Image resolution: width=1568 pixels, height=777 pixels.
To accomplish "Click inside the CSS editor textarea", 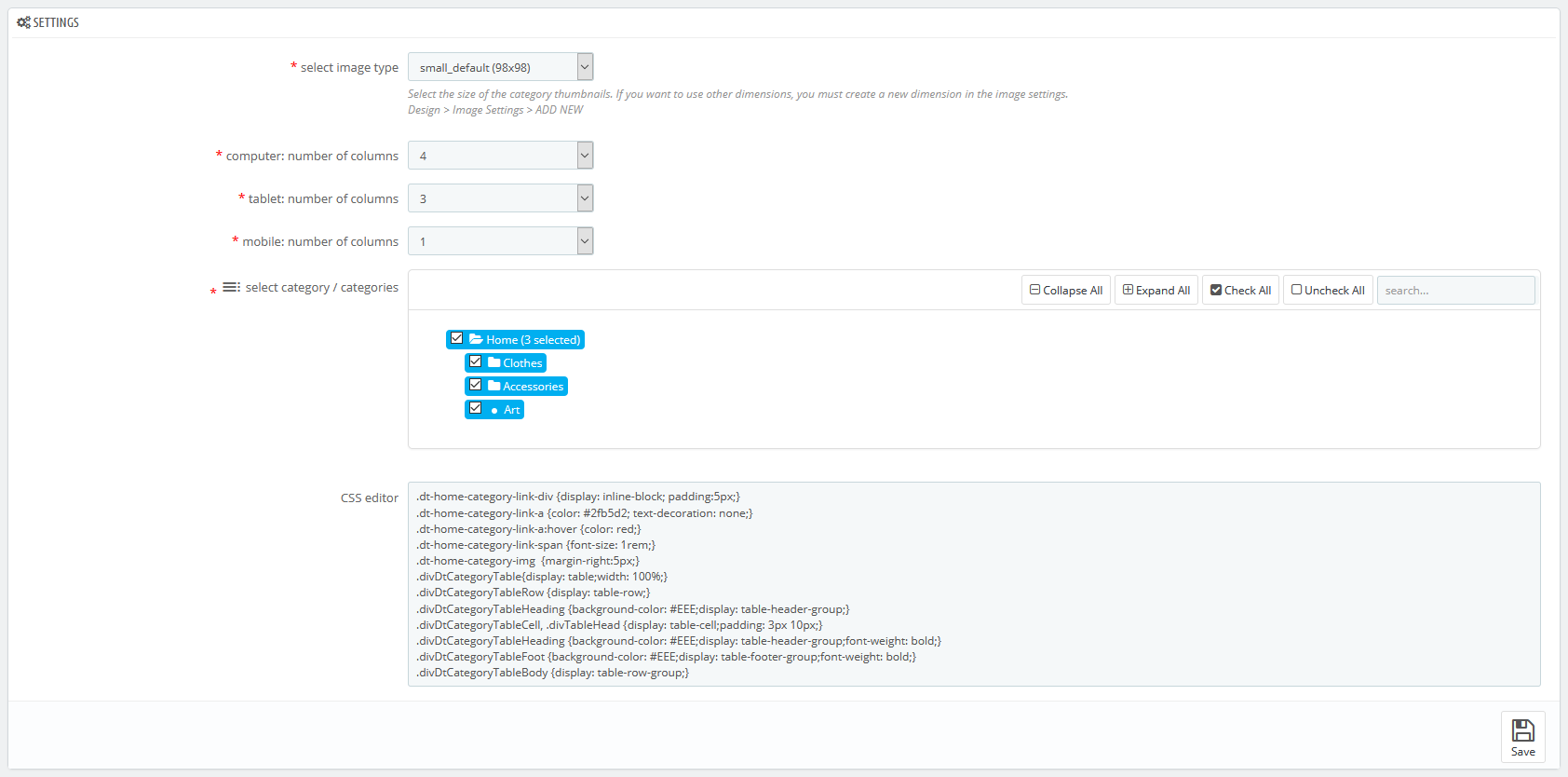I will coord(974,584).
